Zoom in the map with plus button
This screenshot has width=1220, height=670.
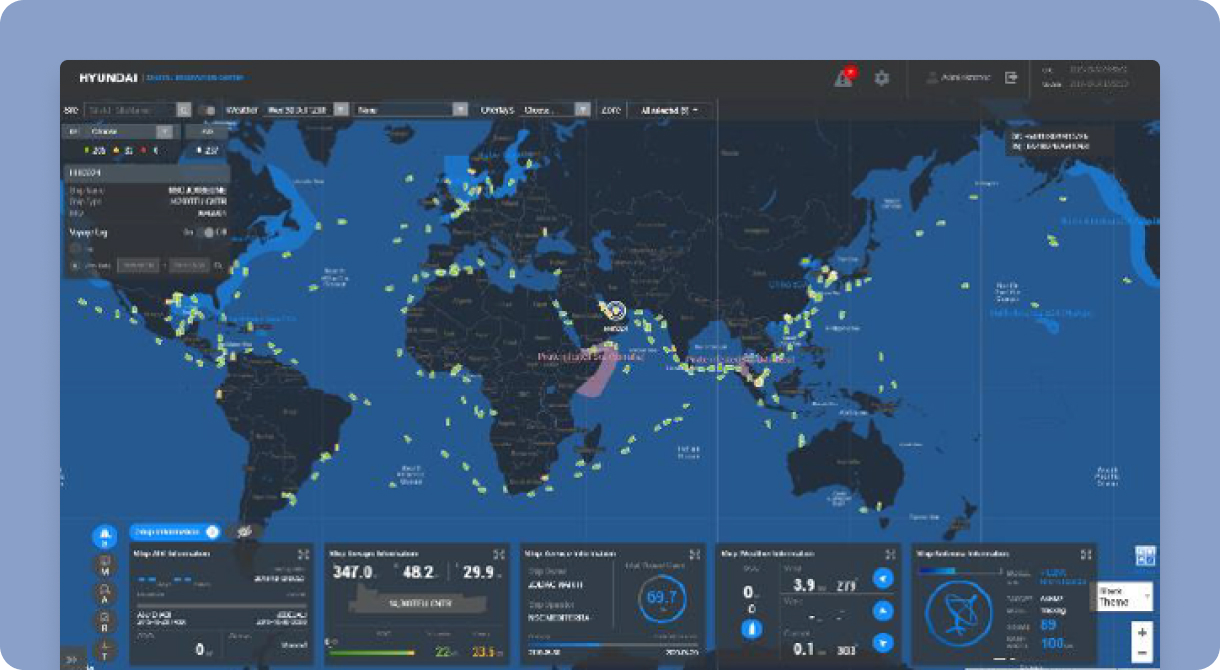pyautogui.click(x=1143, y=632)
